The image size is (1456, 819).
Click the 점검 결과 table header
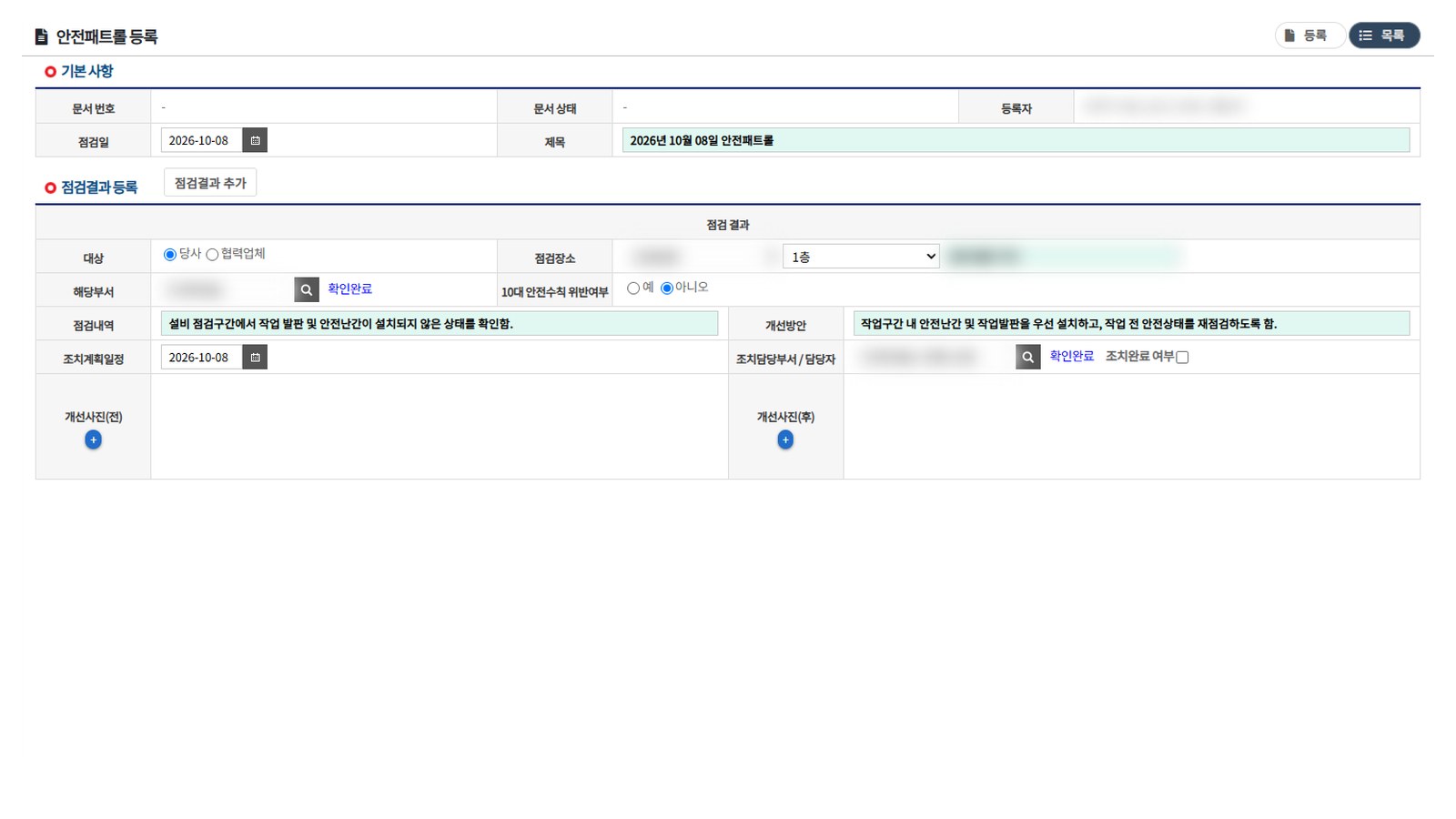[x=728, y=225]
